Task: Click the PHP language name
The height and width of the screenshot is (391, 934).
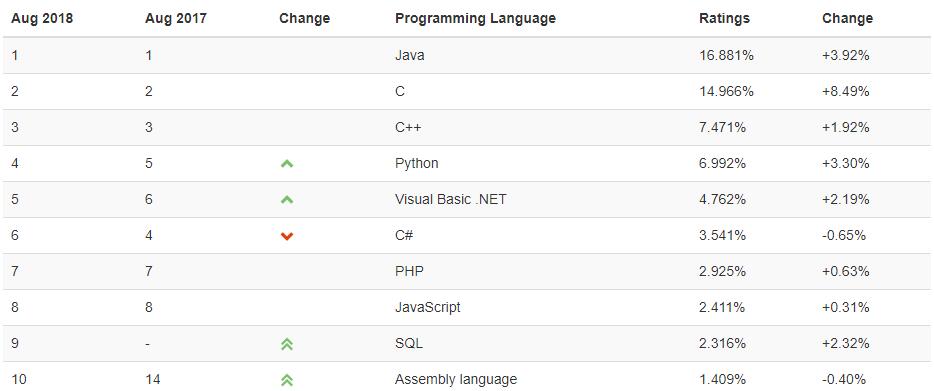Action: (409, 271)
